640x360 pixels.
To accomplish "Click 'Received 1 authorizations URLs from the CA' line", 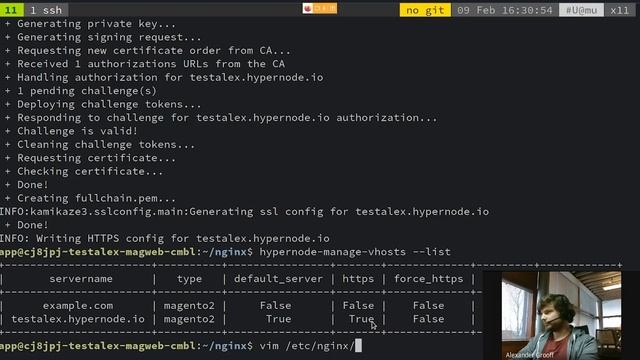I will (144, 64).
